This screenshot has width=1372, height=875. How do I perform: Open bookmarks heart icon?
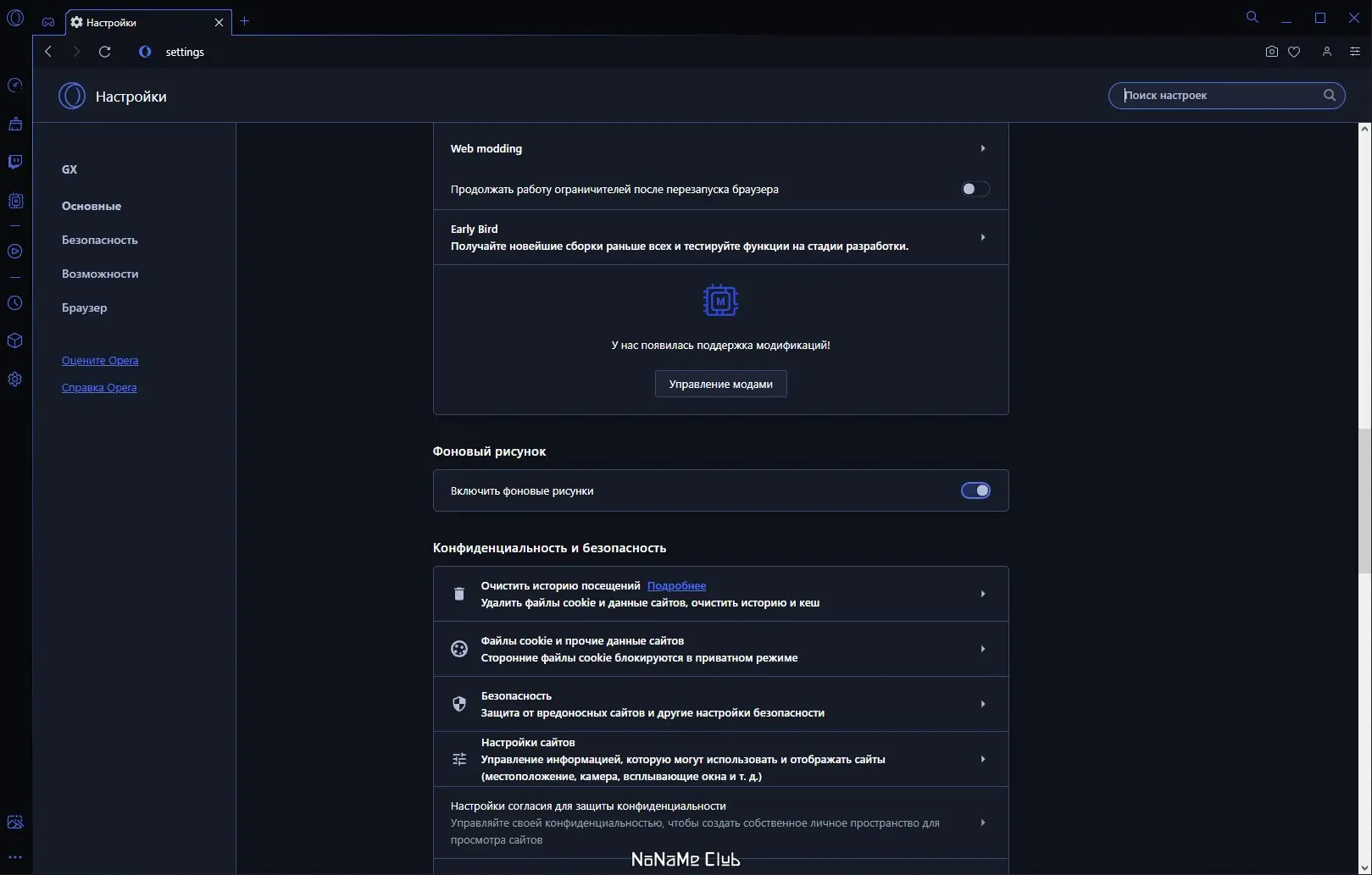tap(1294, 52)
